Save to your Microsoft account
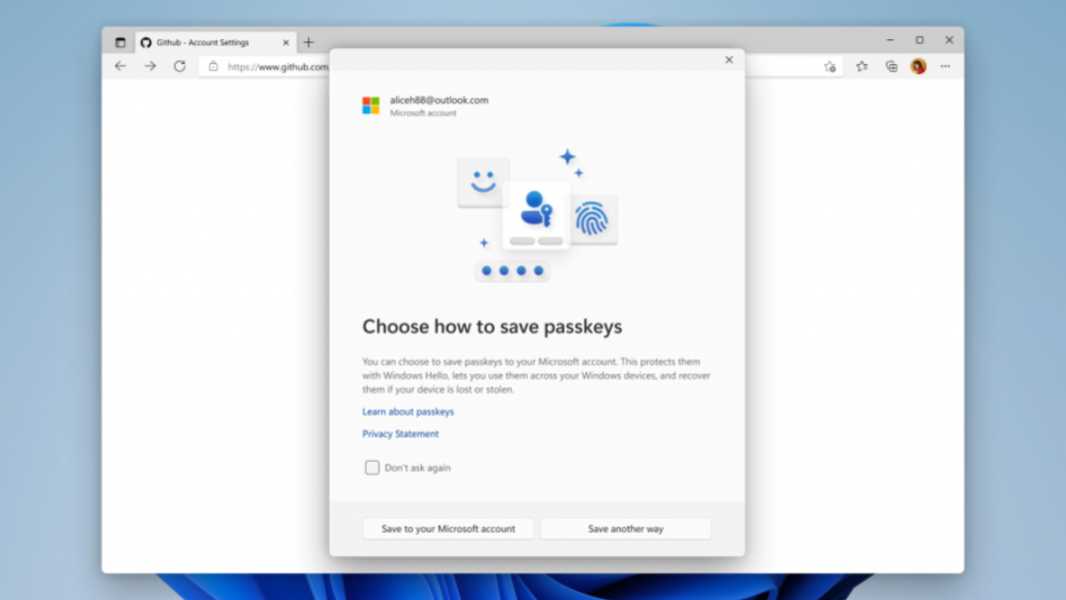Viewport: 1066px width, 600px height. (x=447, y=528)
